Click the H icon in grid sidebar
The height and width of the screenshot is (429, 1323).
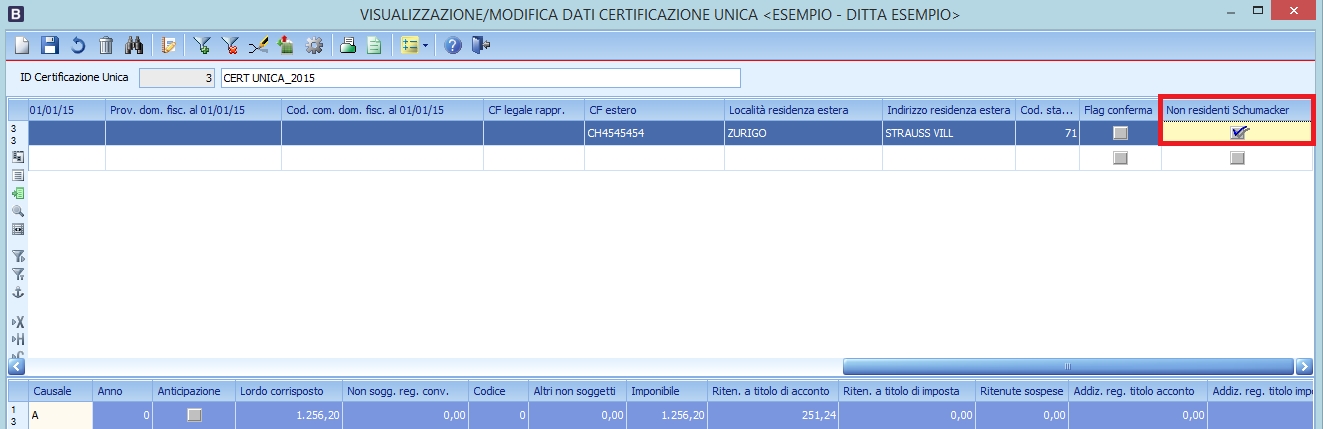point(17,339)
